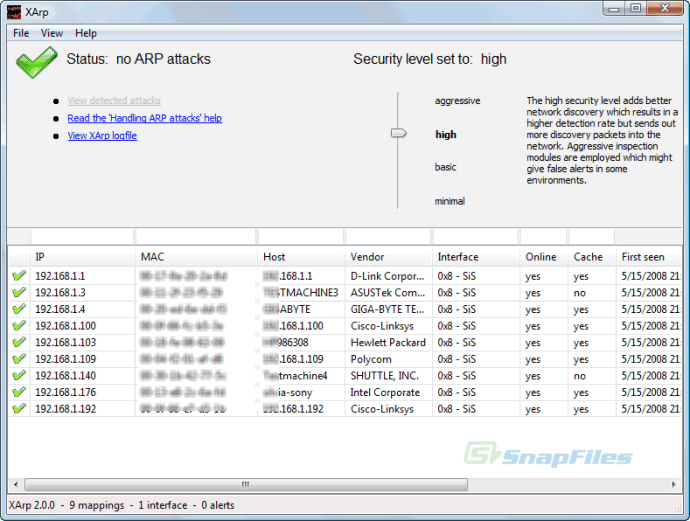Click green checkmark icon for 192.168.1.140

pyautogui.click(x=19, y=375)
